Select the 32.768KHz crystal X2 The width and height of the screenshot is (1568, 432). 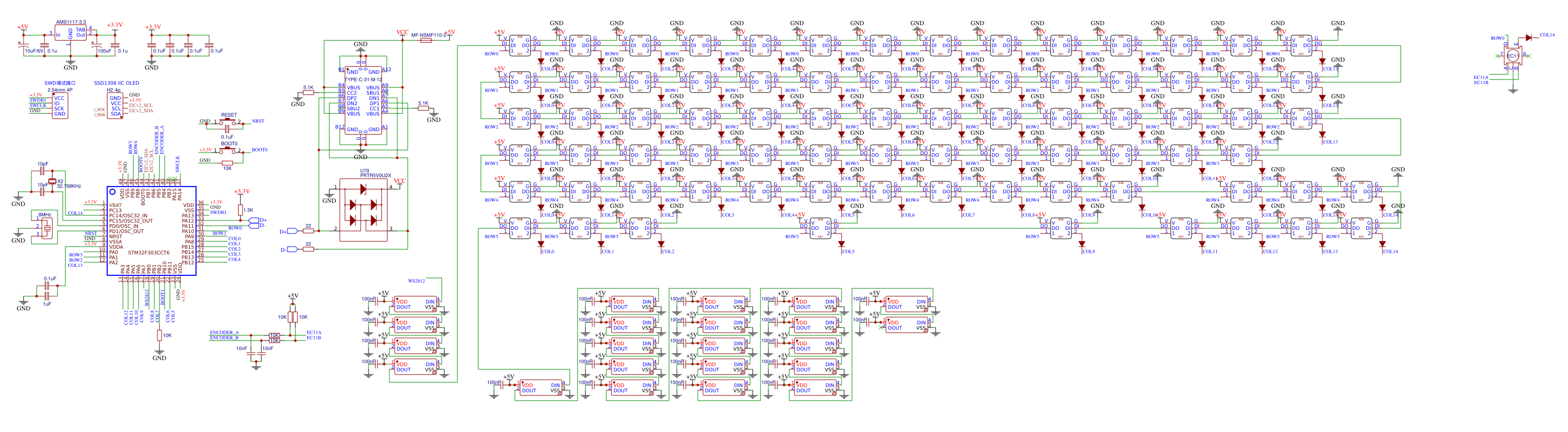click(52, 181)
